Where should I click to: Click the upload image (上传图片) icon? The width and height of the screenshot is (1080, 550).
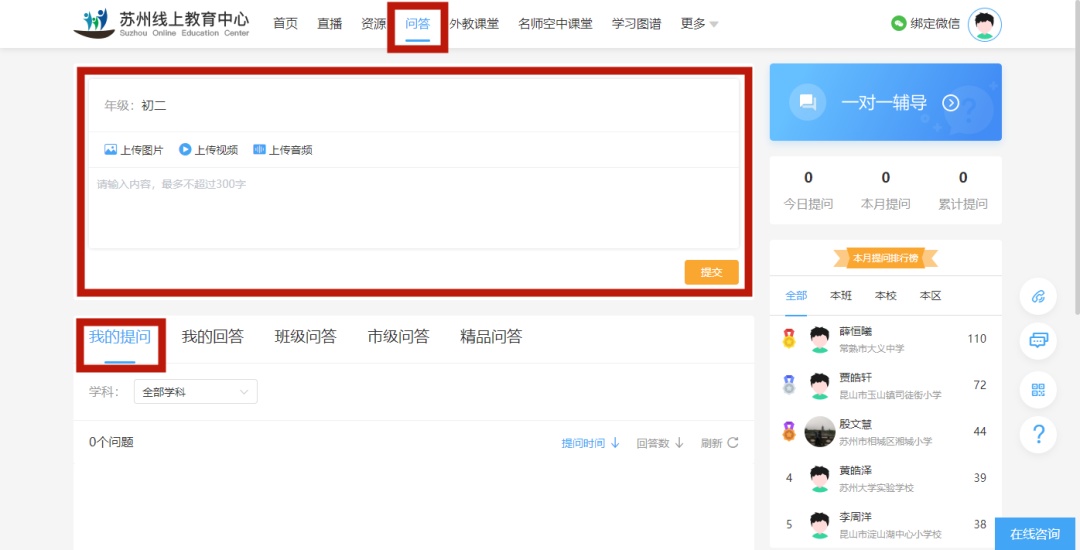tap(111, 150)
